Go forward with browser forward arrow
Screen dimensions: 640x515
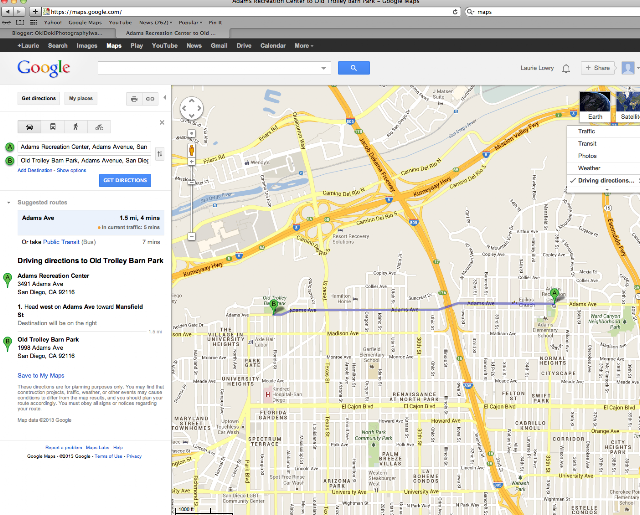(x=19, y=11)
